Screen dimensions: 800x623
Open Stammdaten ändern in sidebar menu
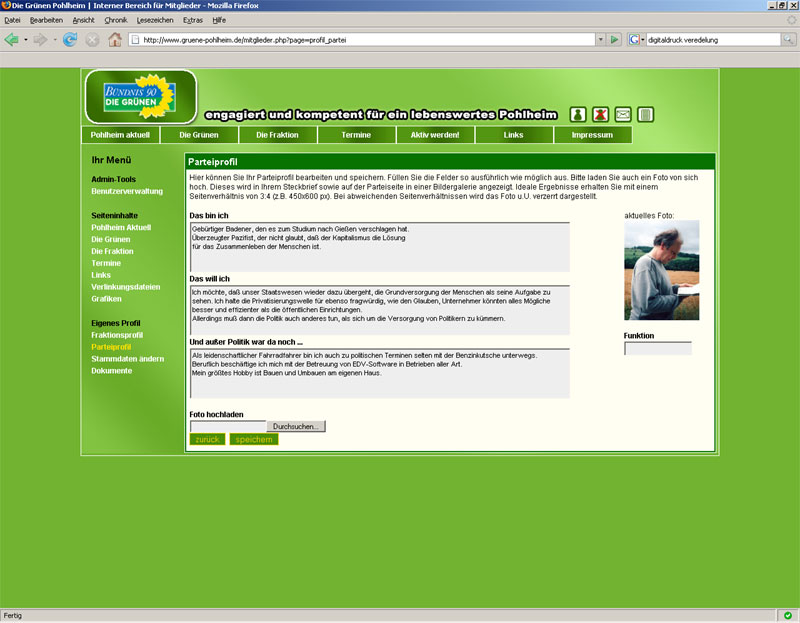(128, 359)
